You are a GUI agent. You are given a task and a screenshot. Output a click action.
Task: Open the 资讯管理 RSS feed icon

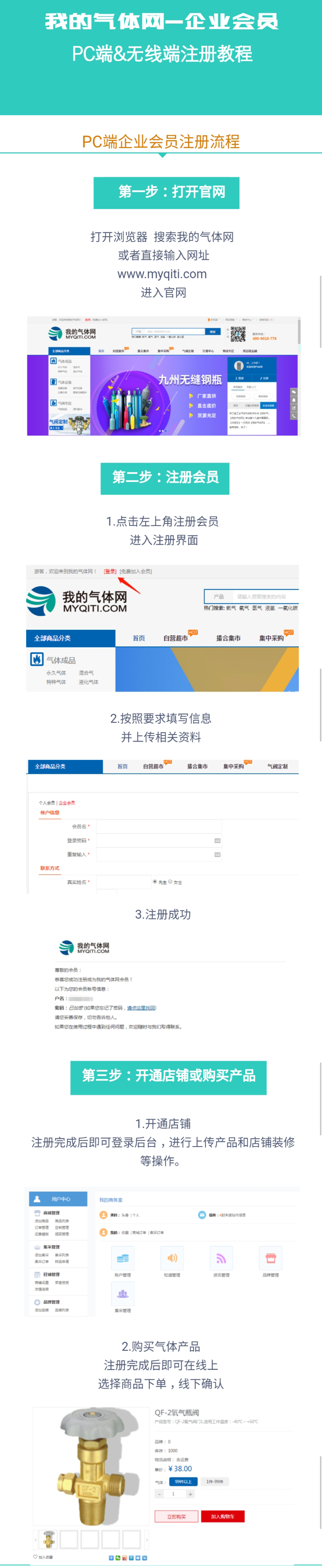point(221,1258)
